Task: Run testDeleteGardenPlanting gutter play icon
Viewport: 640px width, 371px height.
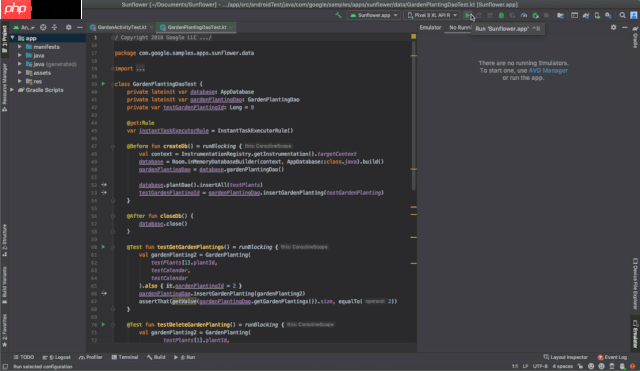Action: click(103, 324)
